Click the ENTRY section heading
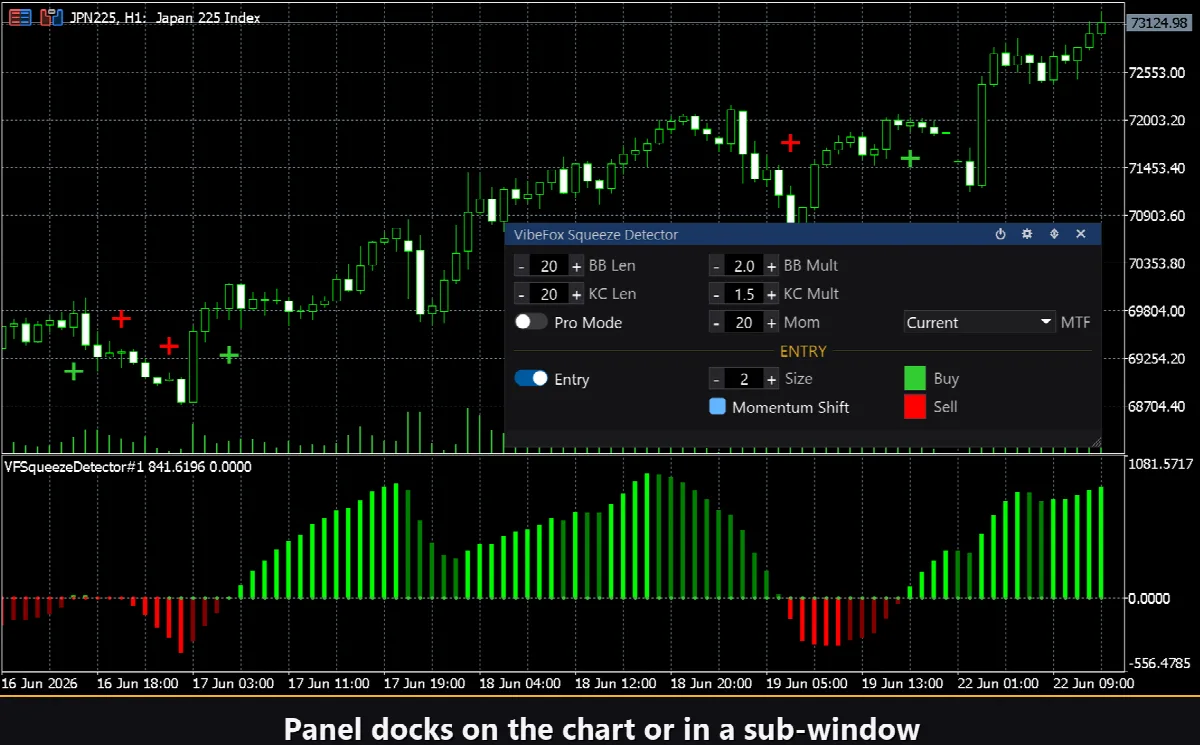The image size is (1200, 745). coord(803,351)
